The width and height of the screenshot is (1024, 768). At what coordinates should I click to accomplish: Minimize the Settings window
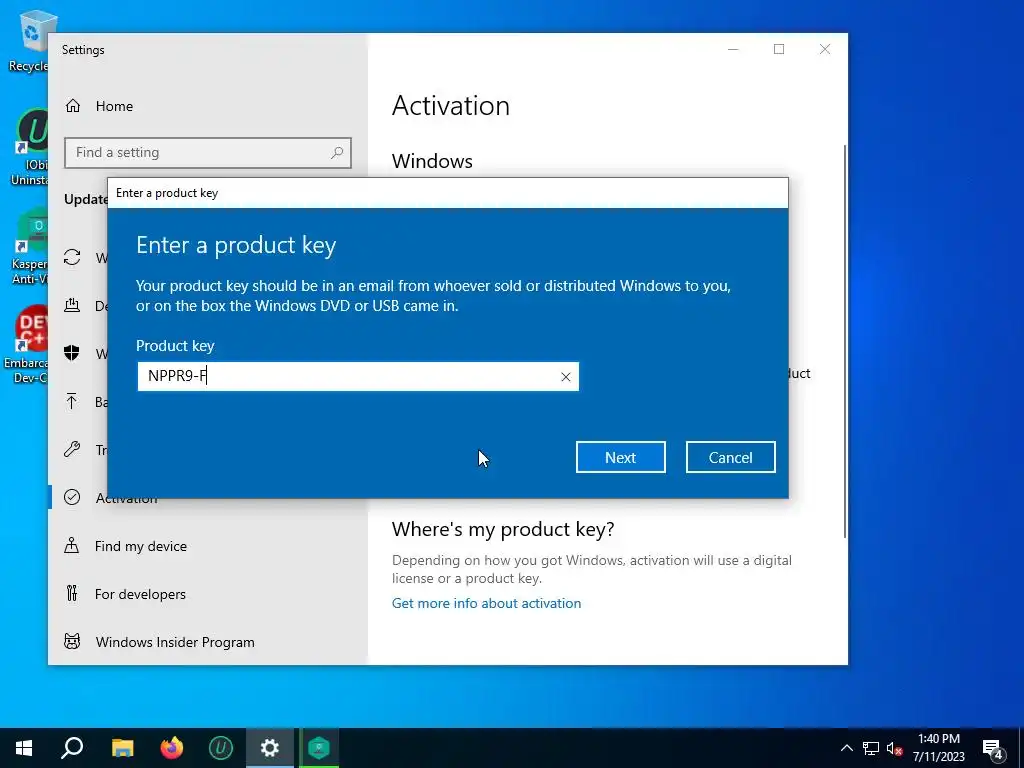(x=733, y=50)
